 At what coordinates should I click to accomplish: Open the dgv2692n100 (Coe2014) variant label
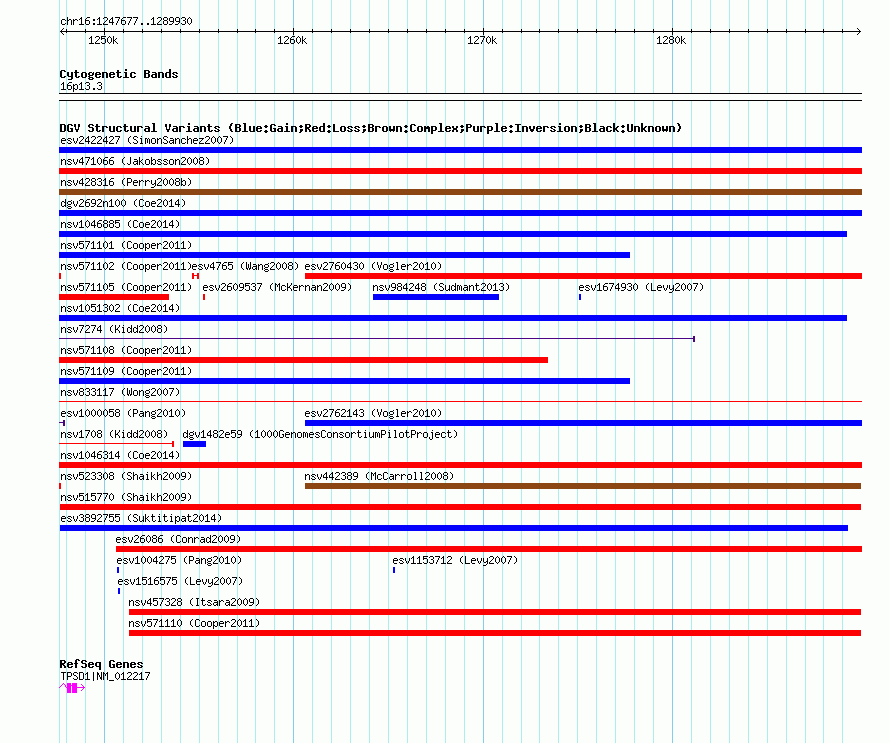click(123, 203)
